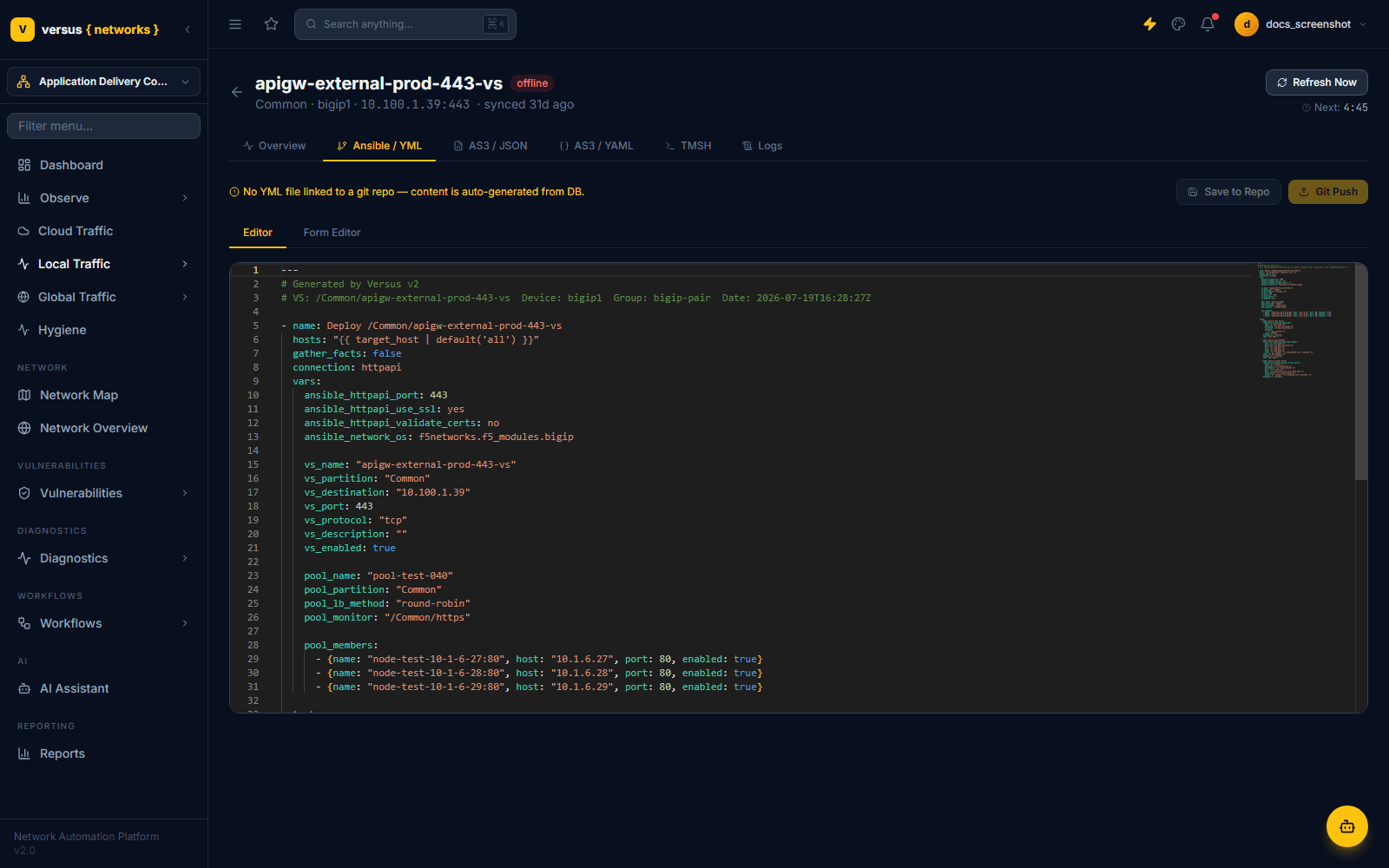
Task: Click the code editor vertical scrollbar
Action: coord(1361,373)
